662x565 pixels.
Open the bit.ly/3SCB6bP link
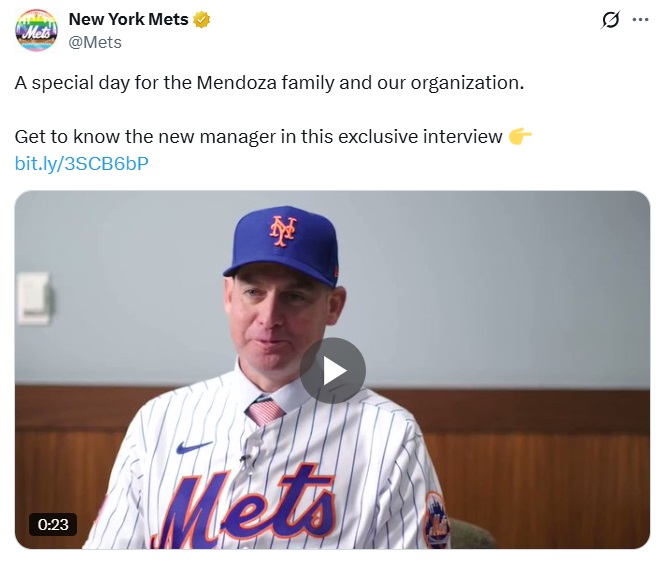pos(82,164)
